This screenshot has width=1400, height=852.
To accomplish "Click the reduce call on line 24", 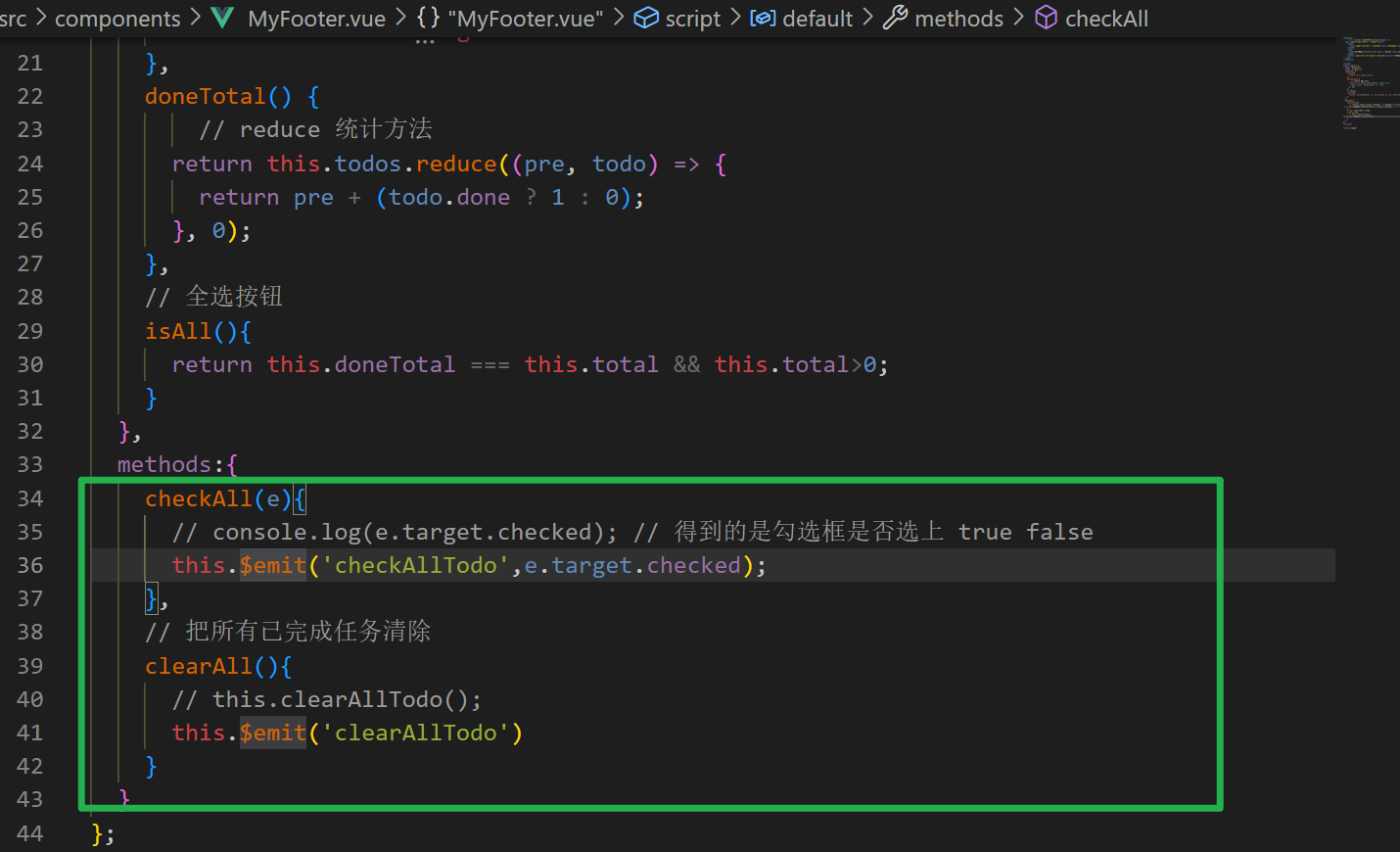I will click(x=456, y=164).
